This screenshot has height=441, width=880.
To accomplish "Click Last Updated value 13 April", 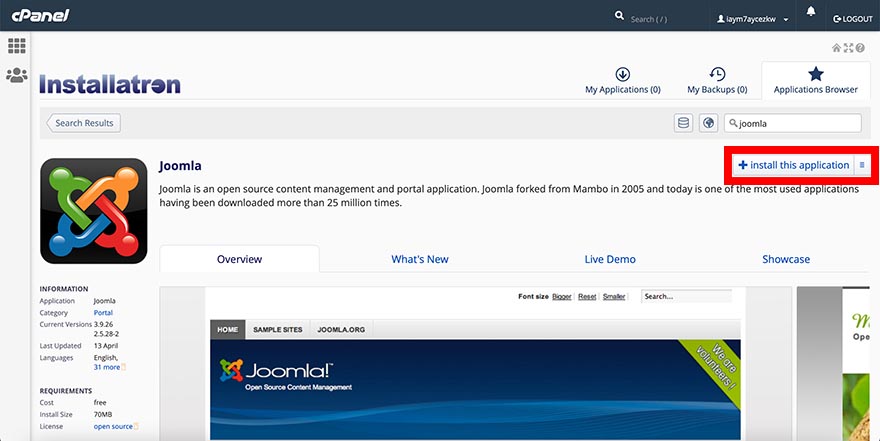I will coord(106,346).
